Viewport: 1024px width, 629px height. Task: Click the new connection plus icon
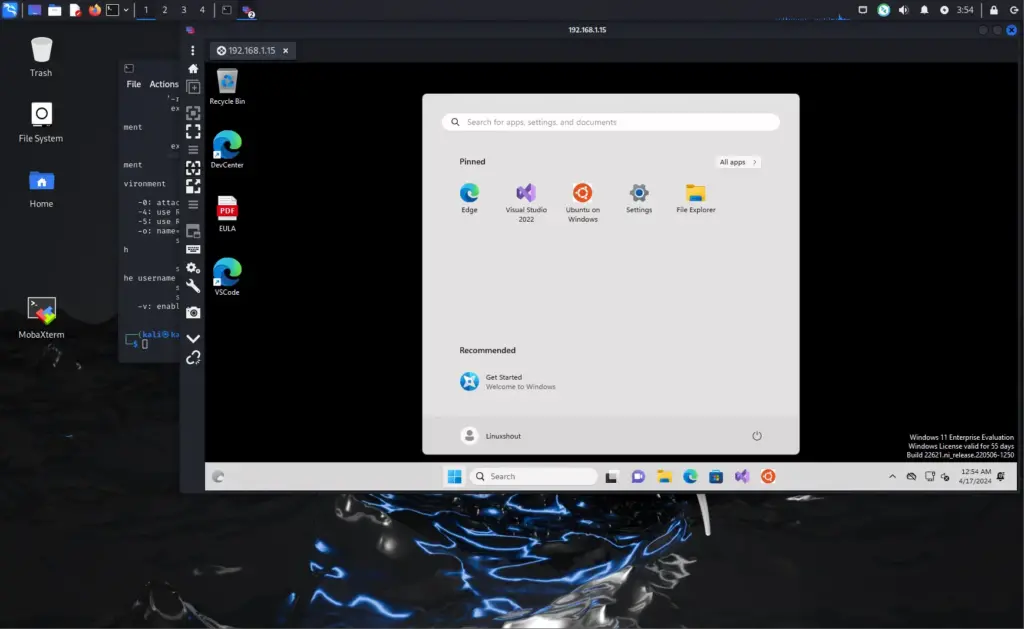[x=193, y=87]
